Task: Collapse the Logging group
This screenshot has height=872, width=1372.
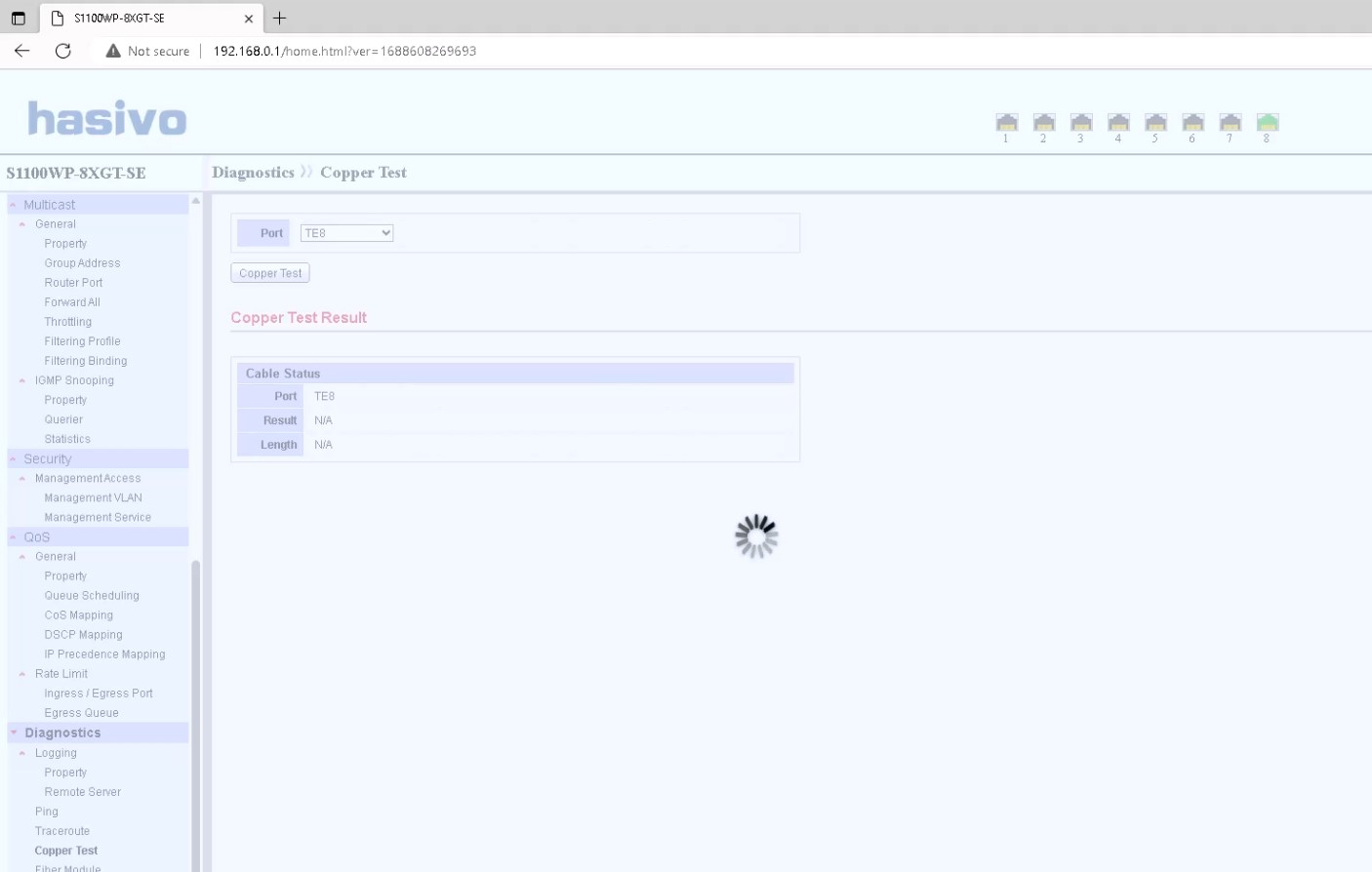Action: tap(22, 753)
